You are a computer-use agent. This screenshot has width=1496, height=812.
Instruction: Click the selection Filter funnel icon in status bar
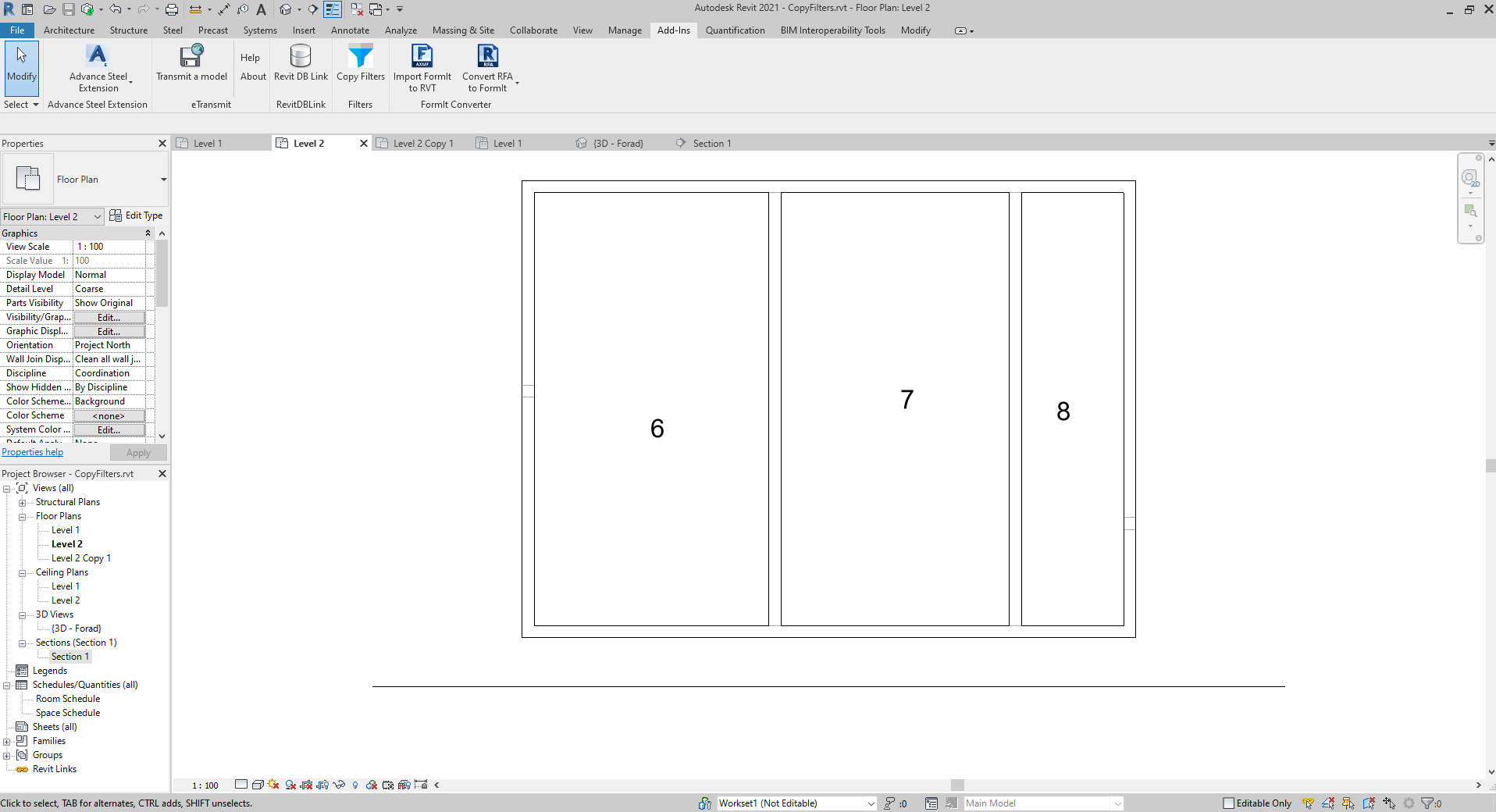tap(1427, 803)
